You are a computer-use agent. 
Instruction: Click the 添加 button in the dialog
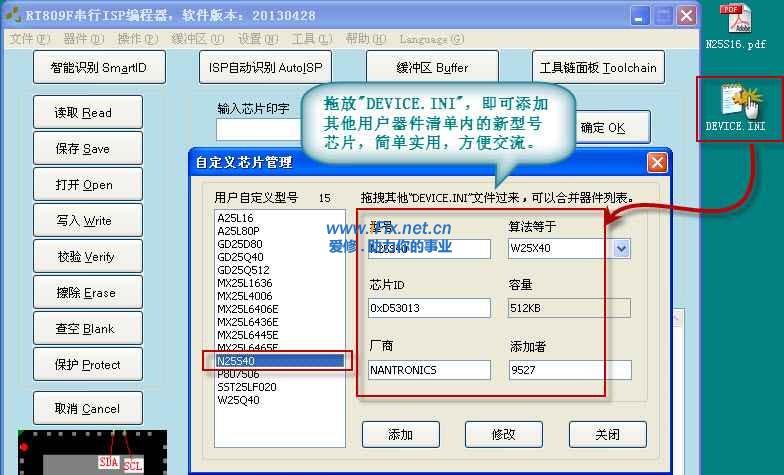[400, 434]
